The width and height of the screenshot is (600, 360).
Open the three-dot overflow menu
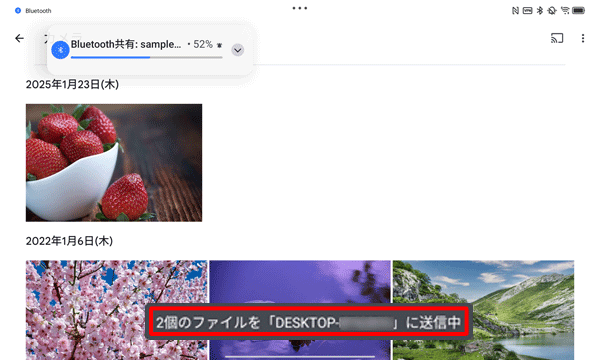tap(583, 38)
